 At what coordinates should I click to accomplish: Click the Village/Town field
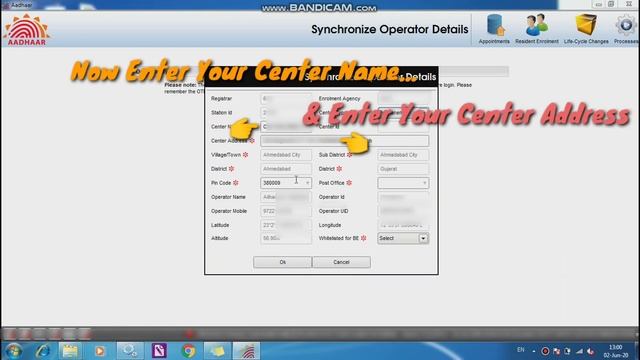coord(286,155)
